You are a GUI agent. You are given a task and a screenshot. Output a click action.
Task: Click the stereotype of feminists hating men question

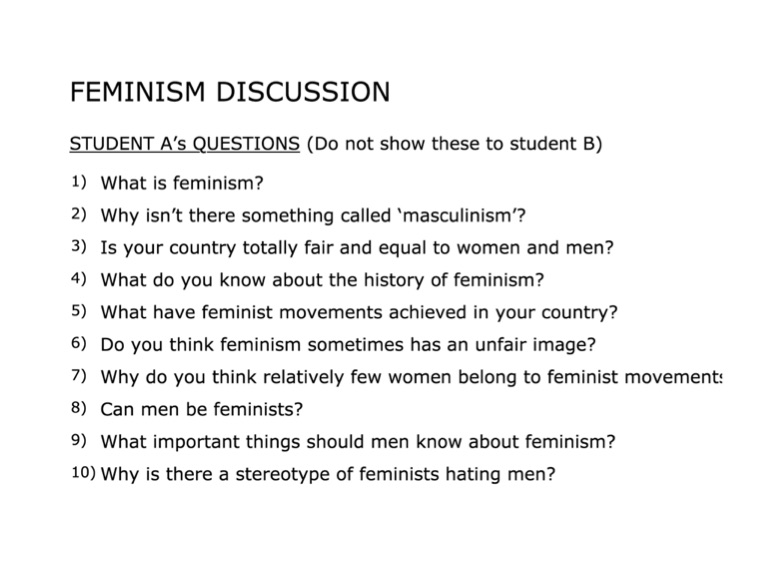coord(328,473)
